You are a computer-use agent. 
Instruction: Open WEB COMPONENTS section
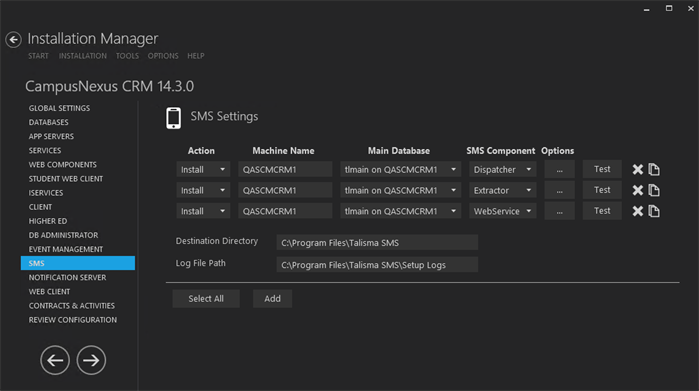63,165
